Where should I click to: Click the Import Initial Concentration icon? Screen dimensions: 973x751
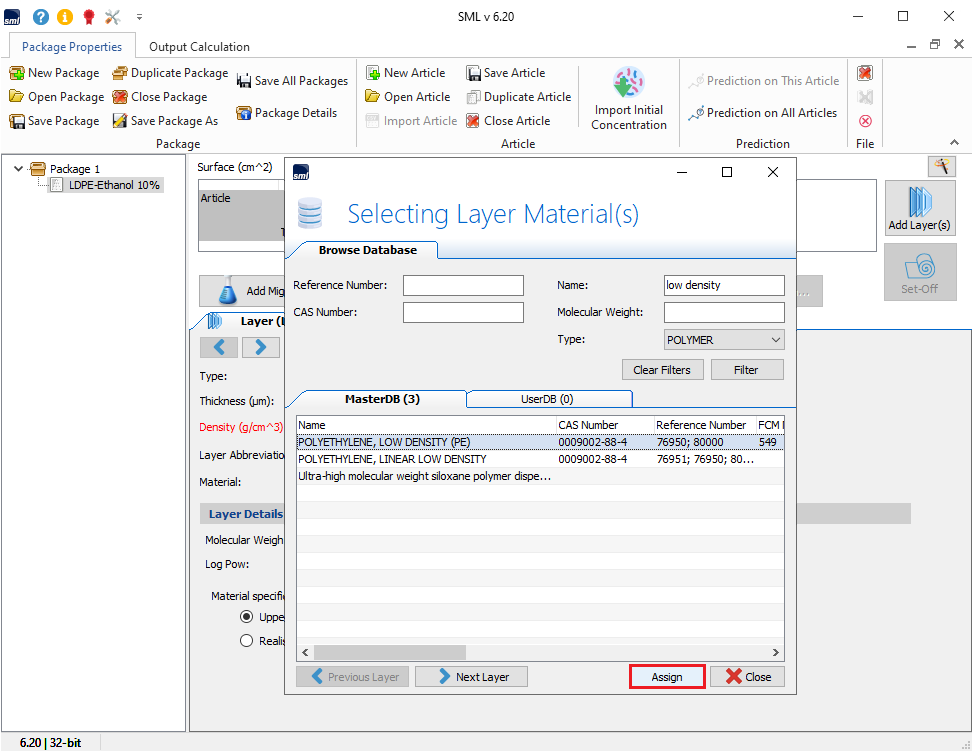coord(628,84)
